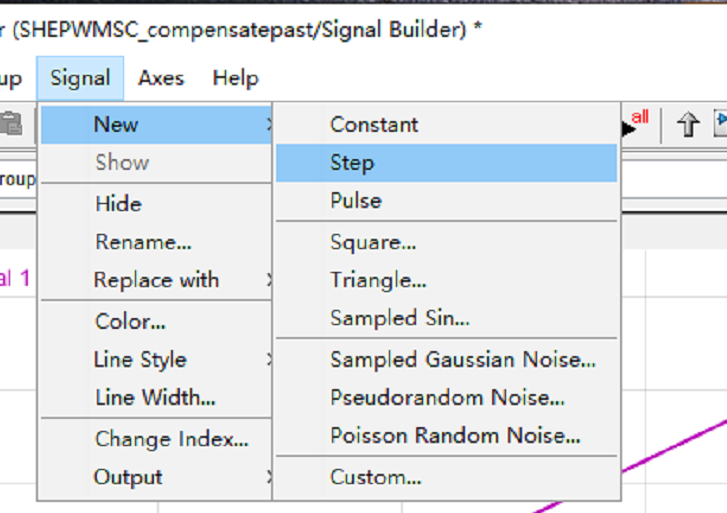Create a new Constant signal
The image size is (727, 513).
pos(374,125)
